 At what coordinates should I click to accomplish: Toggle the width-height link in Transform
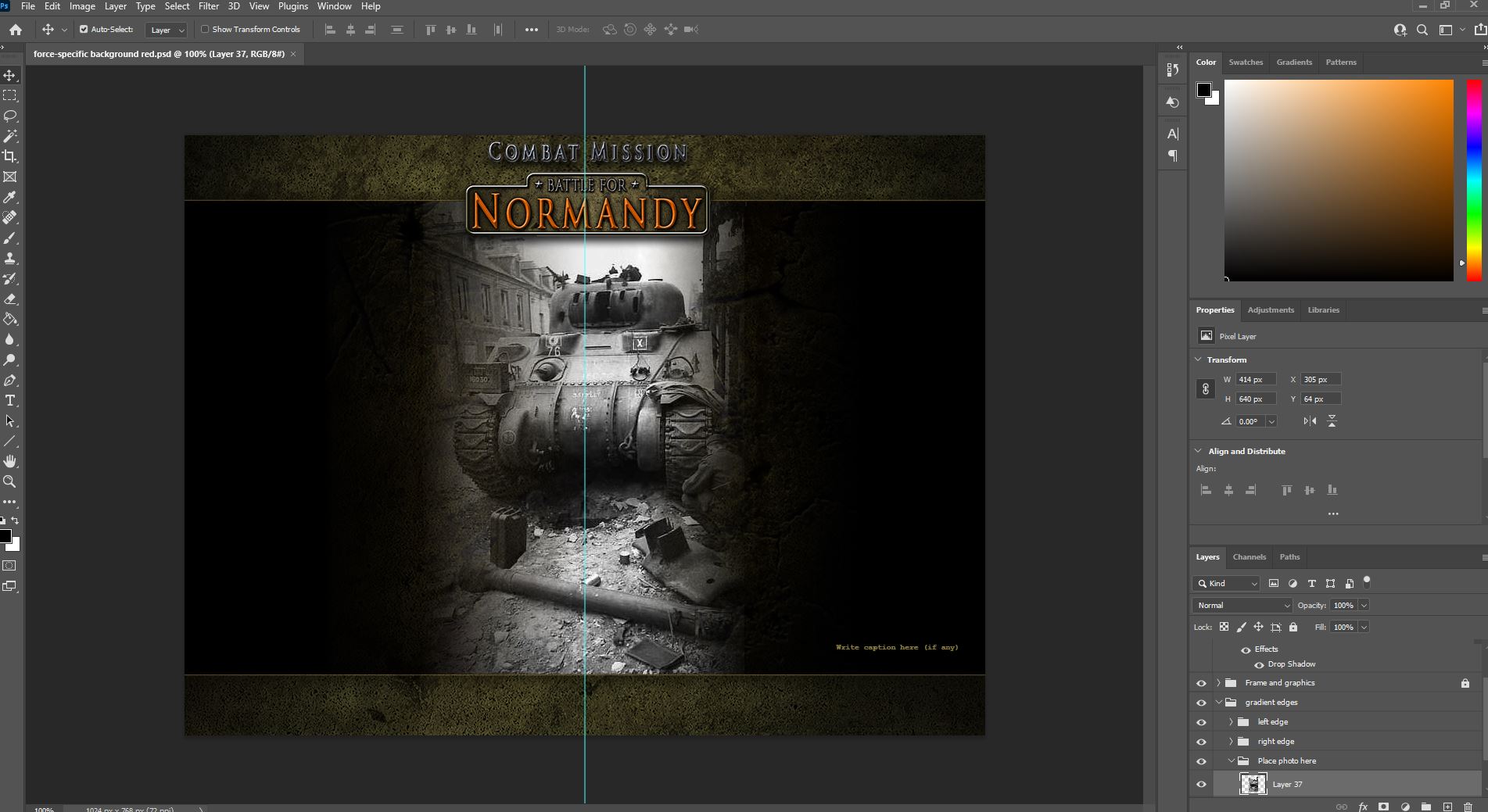coord(1205,388)
